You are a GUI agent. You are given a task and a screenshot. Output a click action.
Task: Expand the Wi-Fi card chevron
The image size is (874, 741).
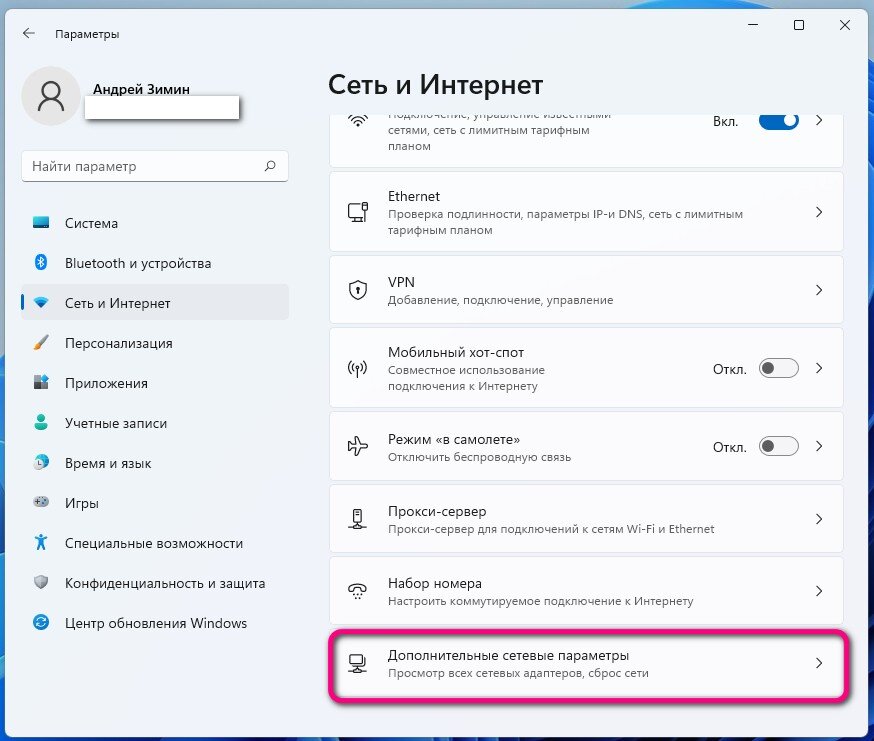819,120
